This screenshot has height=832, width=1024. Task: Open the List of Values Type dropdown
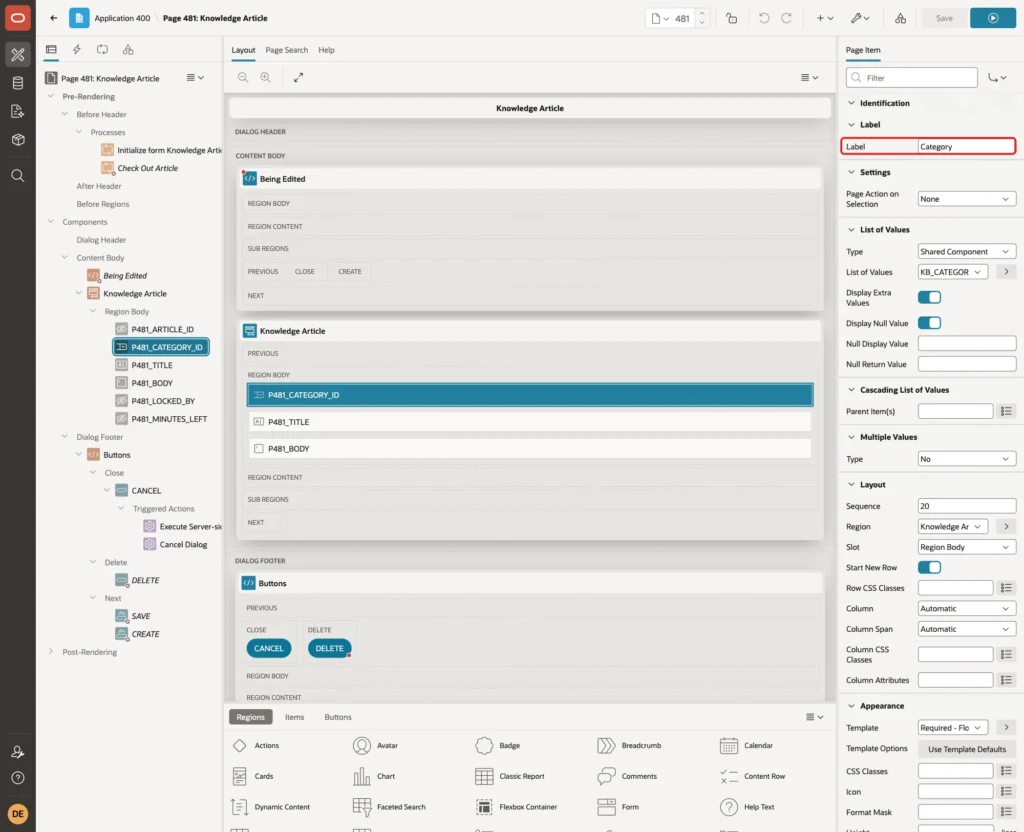click(x=967, y=251)
